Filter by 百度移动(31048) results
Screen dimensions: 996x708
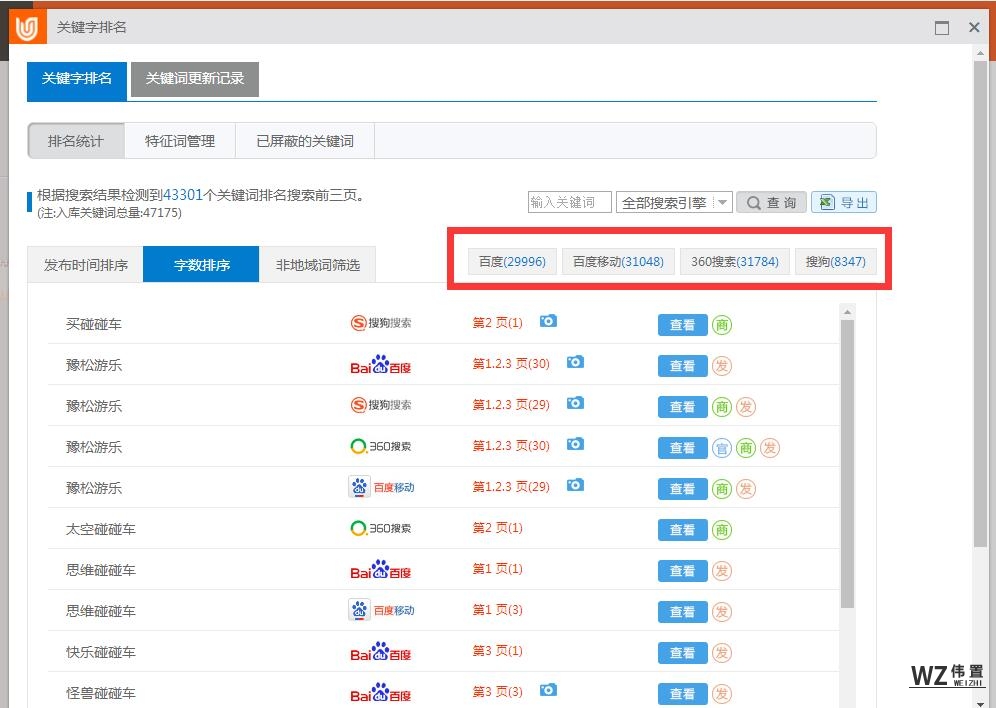618,262
